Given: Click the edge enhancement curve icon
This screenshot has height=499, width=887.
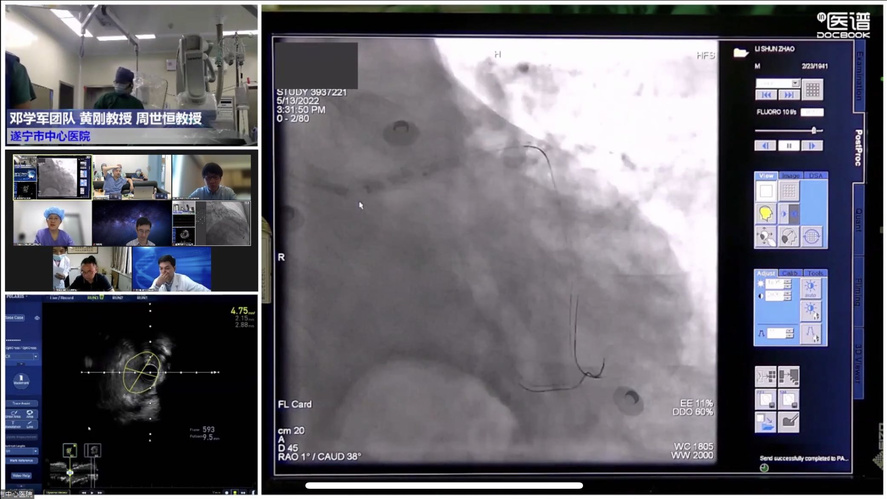Looking at the screenshot, I should pos(811,332).
